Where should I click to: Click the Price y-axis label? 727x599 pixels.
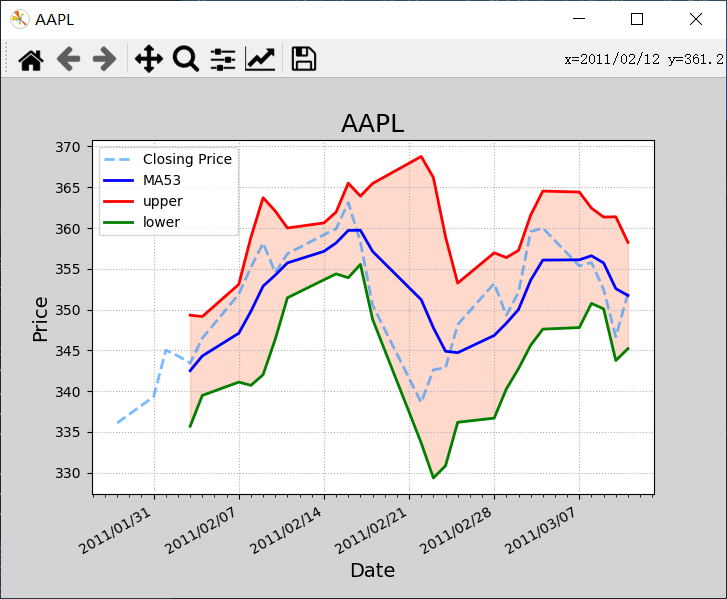tap(40, 319)
